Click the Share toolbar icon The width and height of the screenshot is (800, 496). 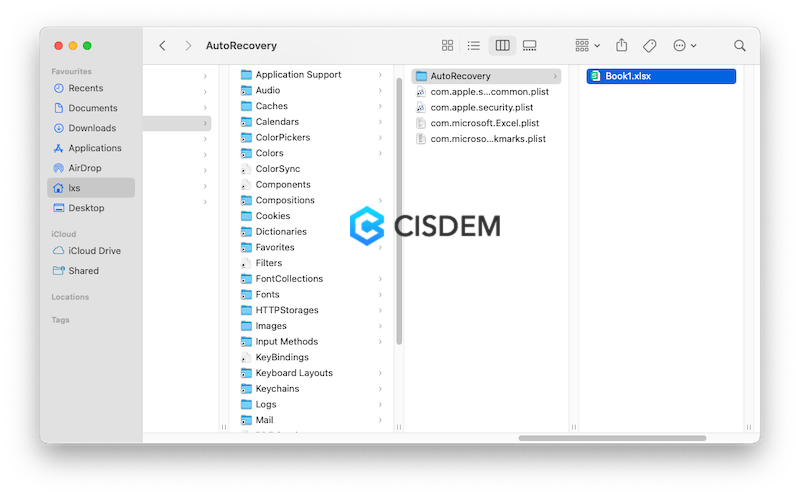[x=622, y=46]
